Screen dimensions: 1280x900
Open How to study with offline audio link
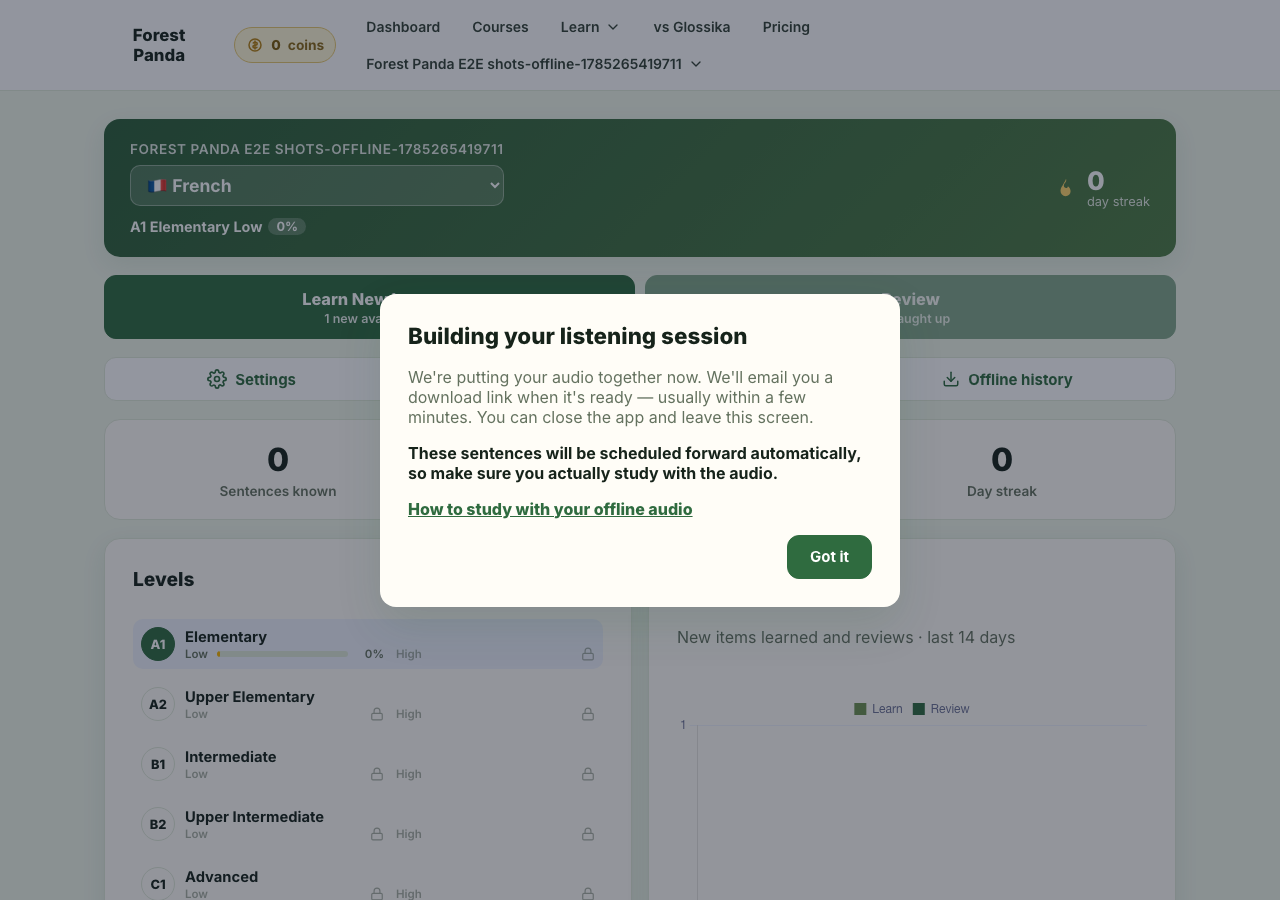click(x=550, y=509)
